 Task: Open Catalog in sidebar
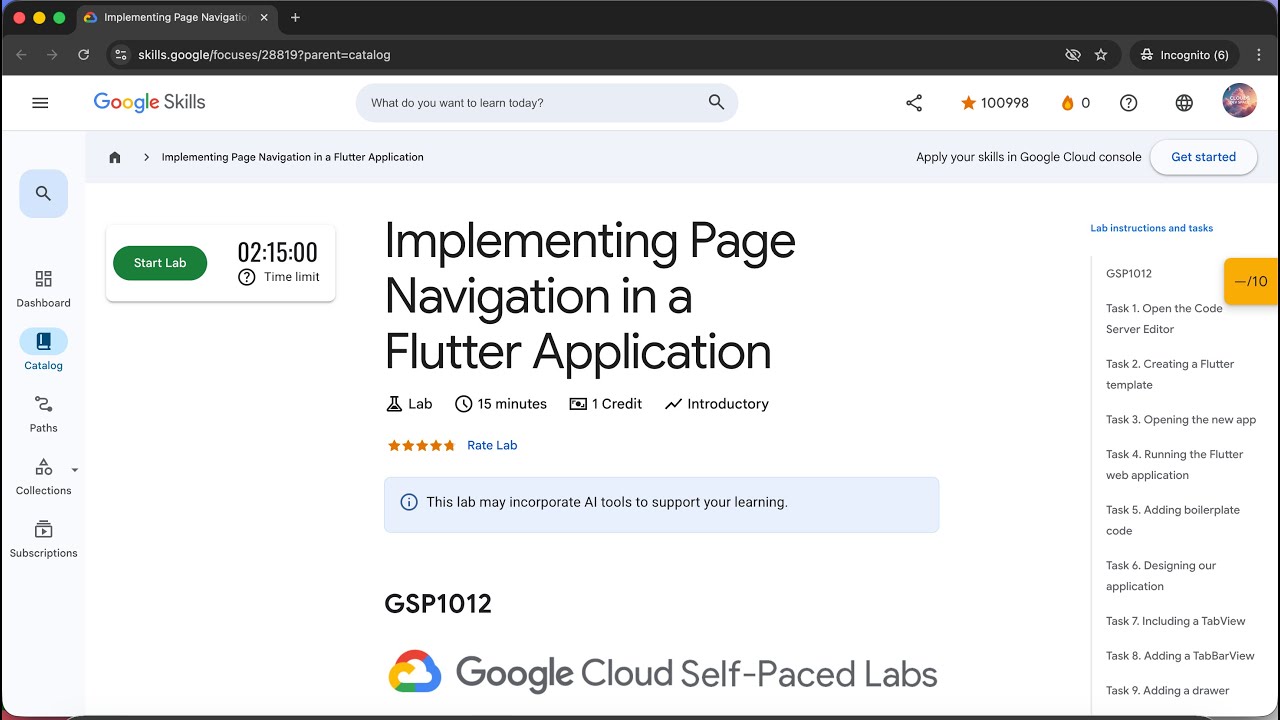[43, 350]
